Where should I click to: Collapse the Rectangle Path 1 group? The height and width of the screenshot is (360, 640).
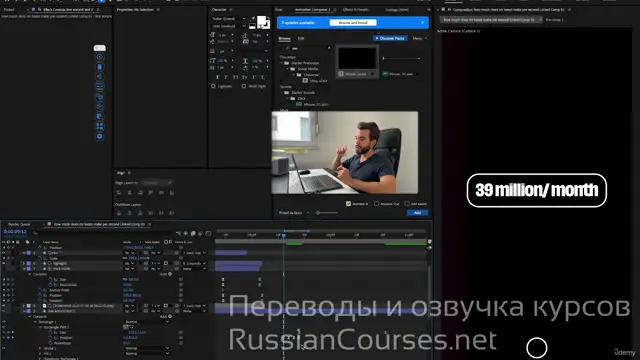coord(40,327)
